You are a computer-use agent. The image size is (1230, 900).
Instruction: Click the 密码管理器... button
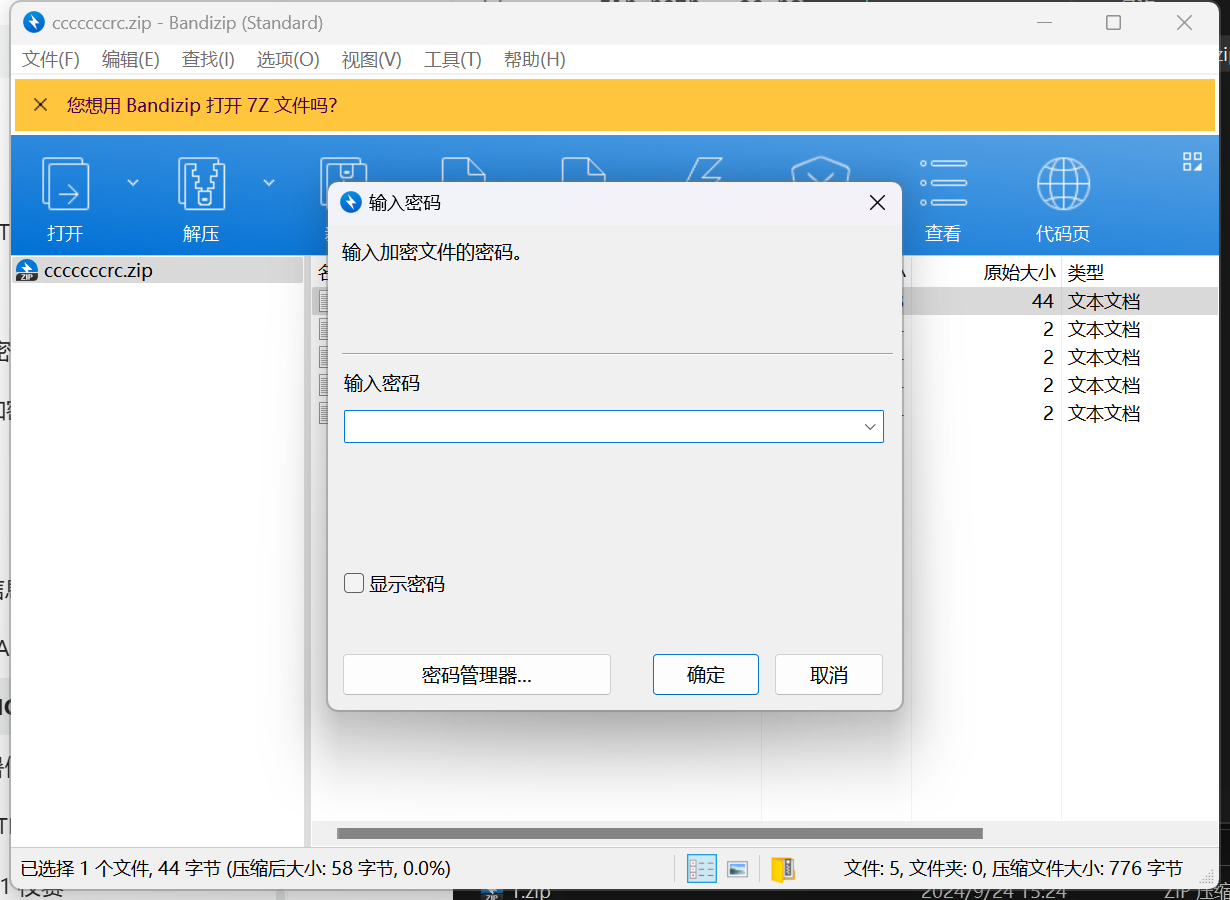477,675
